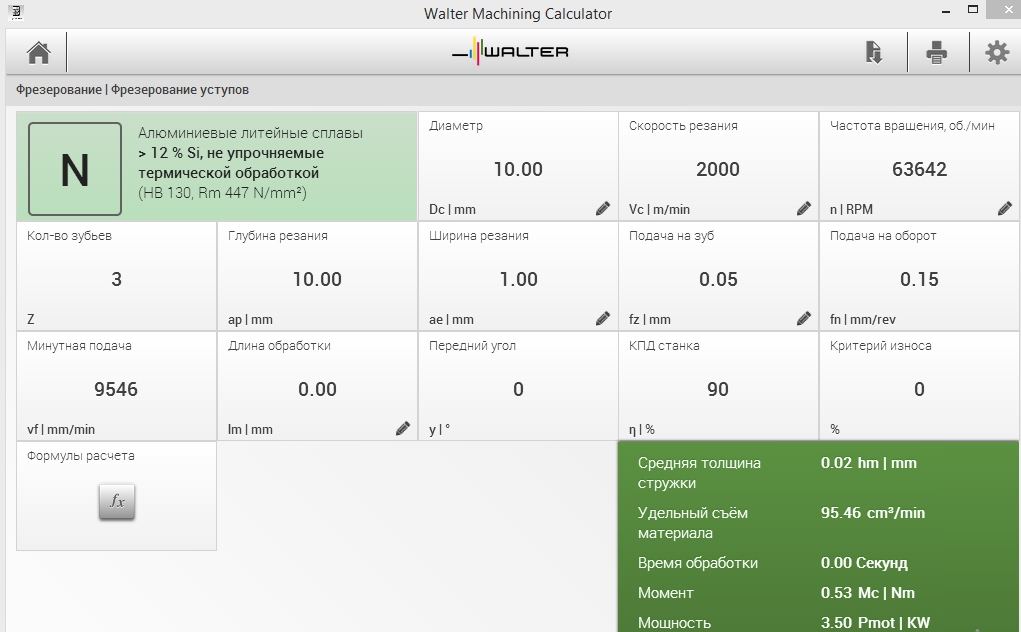Screen dimensions: 1021x632
Task: Select cutting width value 1.00
Action: pyautogui.click(x=518, y=279)
